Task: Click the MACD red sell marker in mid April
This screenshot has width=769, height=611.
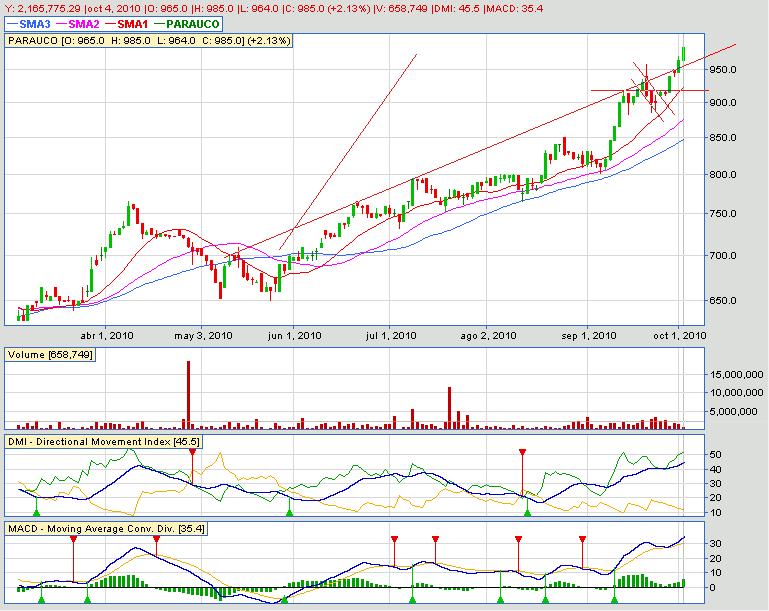Action: [x=156, y=539]
